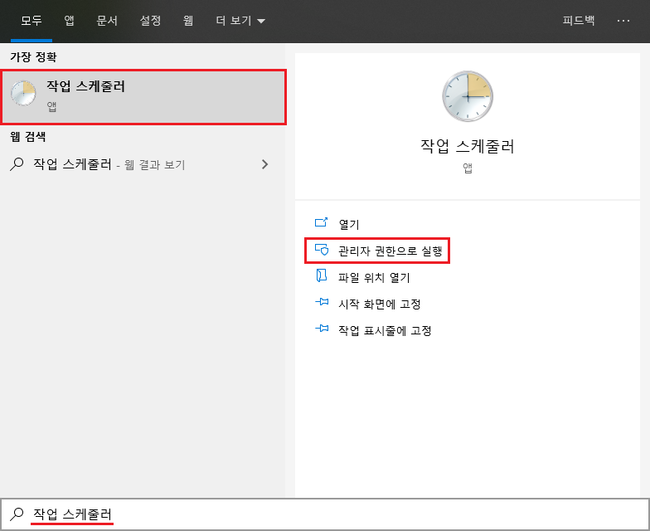Select the 모두 tab
The width and height of the screenshot is (650, 531).
click(31, 20)
